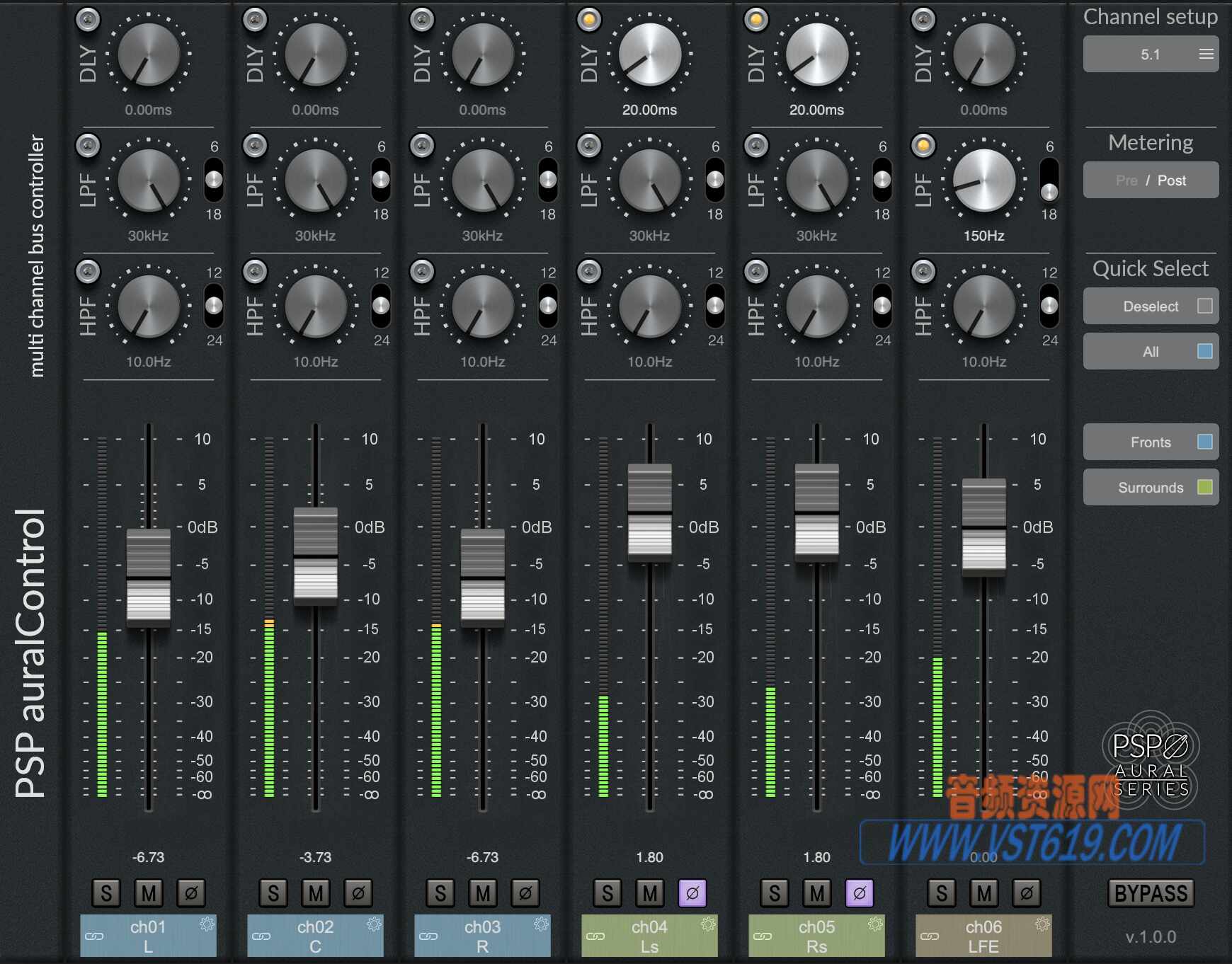The image size is (1232, 964).
Task: Select the Surrounds channel group
Action: tap(1151, 487)
